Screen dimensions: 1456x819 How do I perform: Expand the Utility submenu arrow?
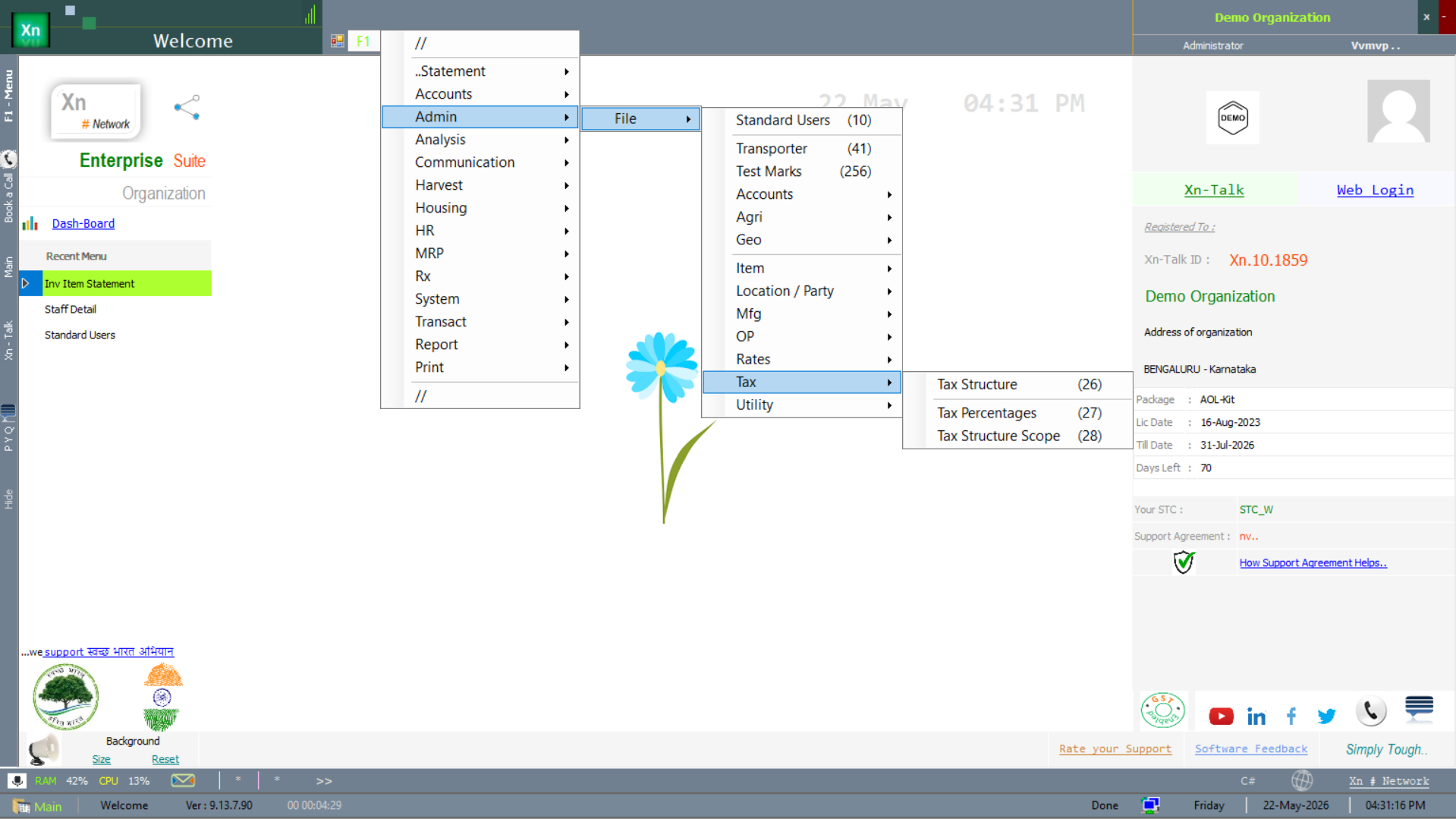tap(889, 405)
